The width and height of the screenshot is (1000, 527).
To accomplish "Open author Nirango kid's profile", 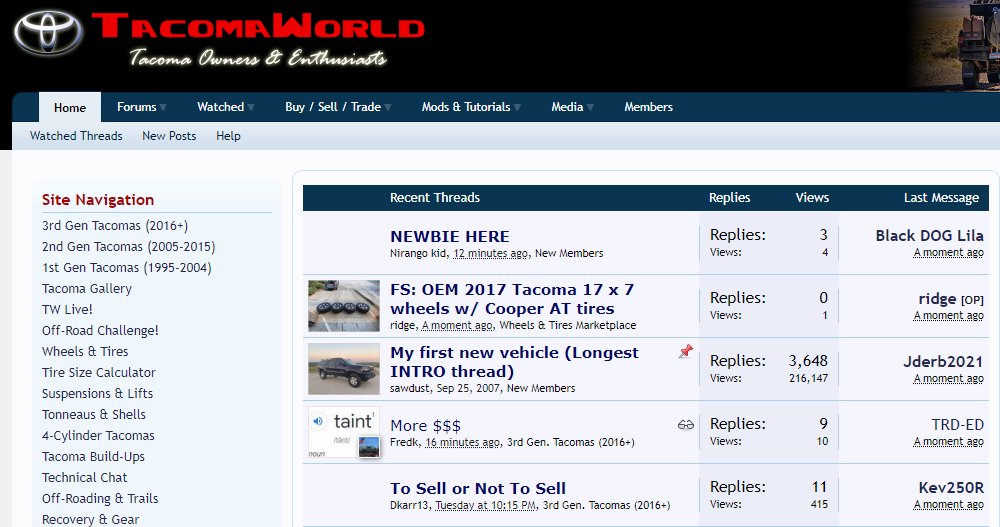I will pyautogui.click(x=418, y=253).
